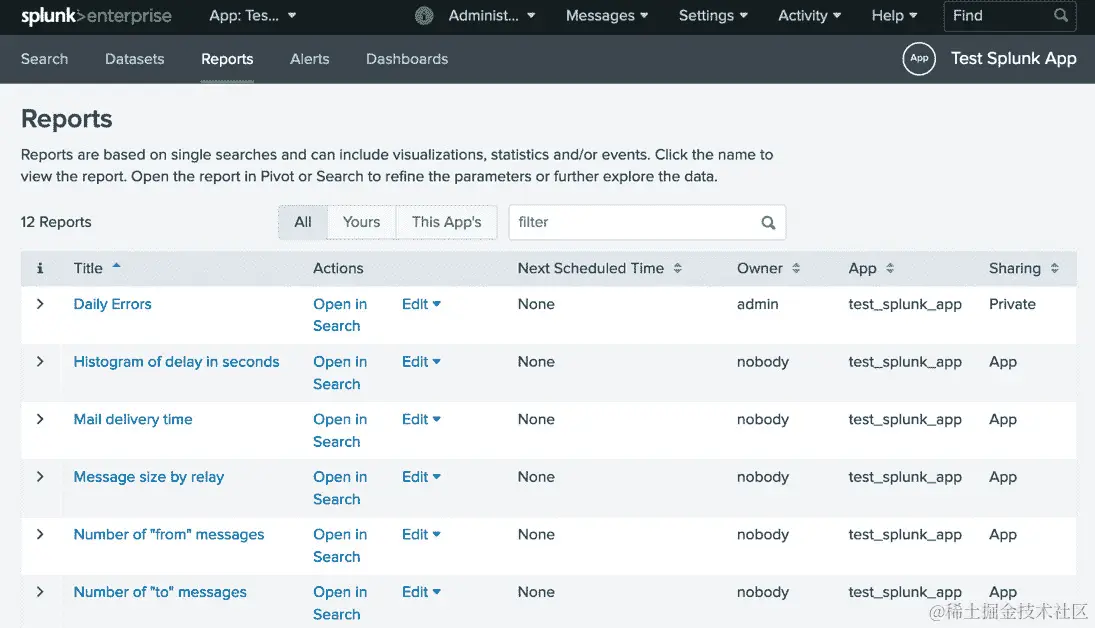Image resolution: width=1095 pixels, height=628 pixels.
Task: Click the Splunk enterprise logo
Action: [x=96, y=16]
